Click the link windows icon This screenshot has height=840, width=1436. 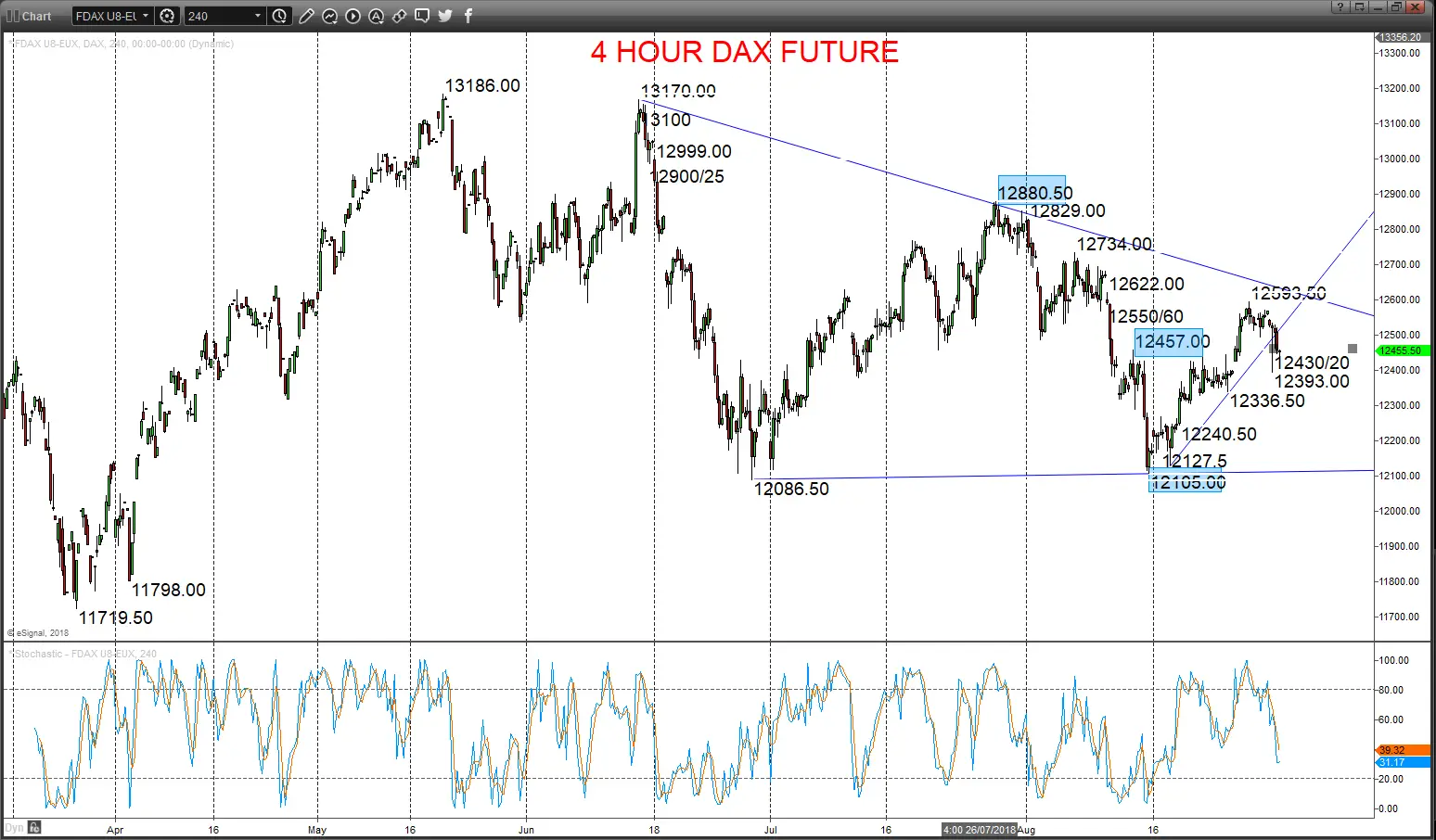399,16
